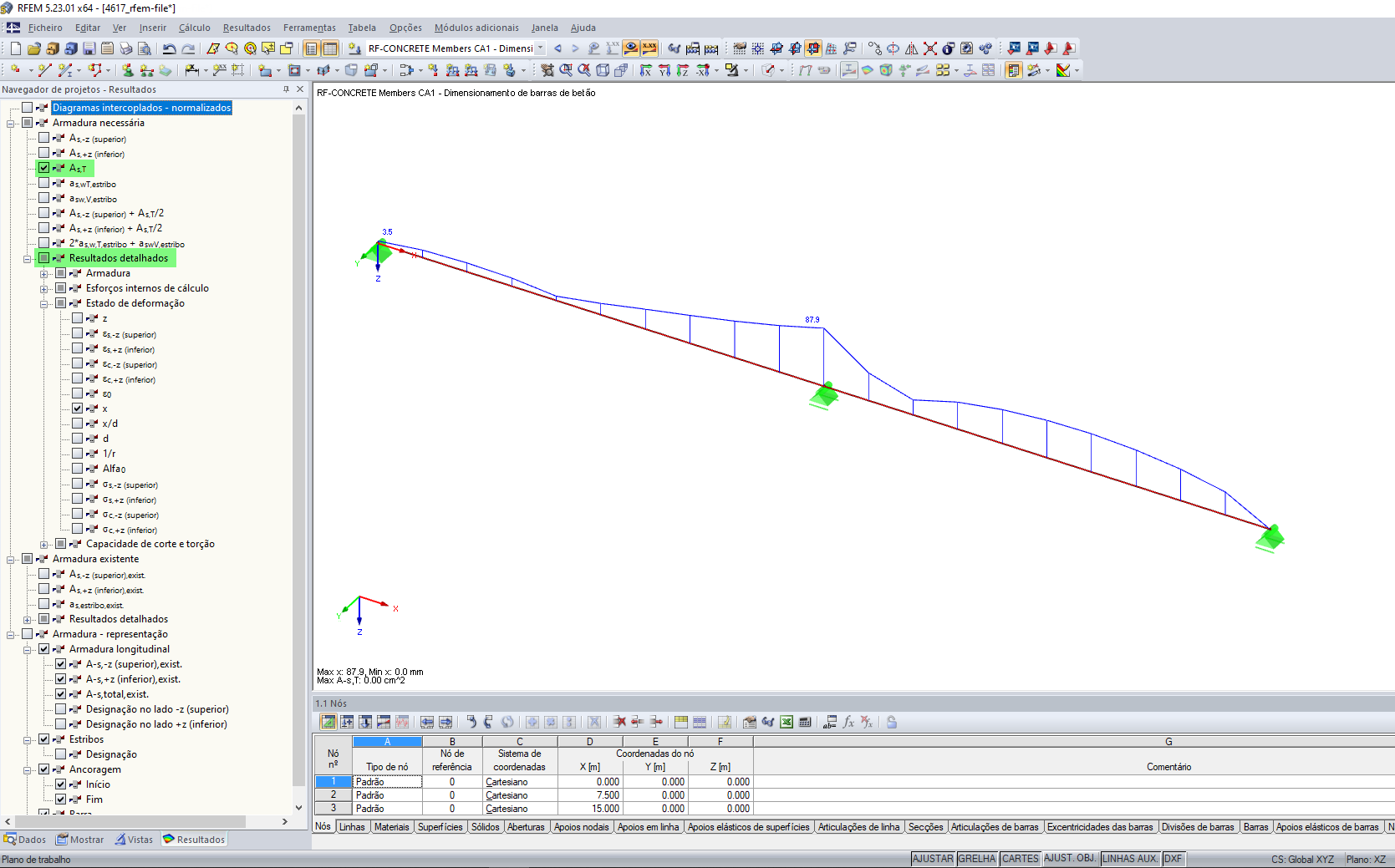Toggle the CARTES status bar button

[x=1021, y=859]
